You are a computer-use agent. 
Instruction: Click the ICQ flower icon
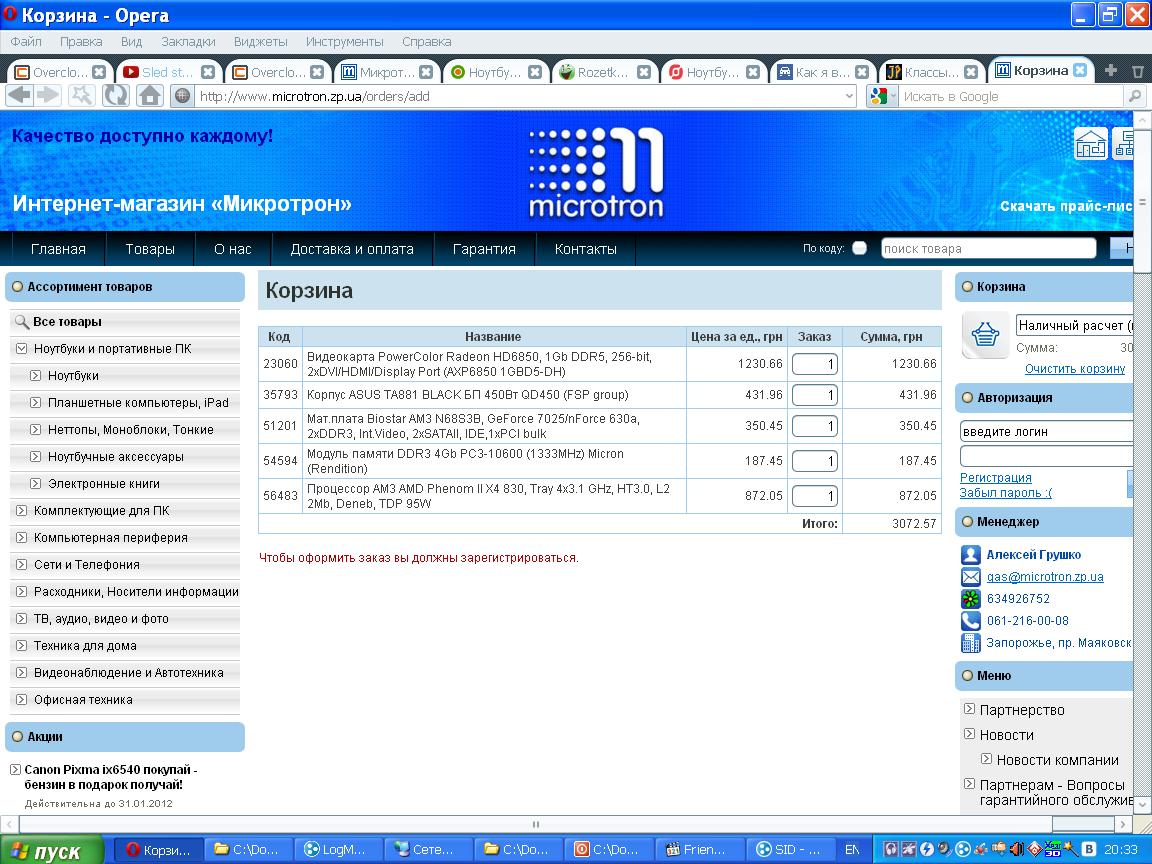pos(971,599)
